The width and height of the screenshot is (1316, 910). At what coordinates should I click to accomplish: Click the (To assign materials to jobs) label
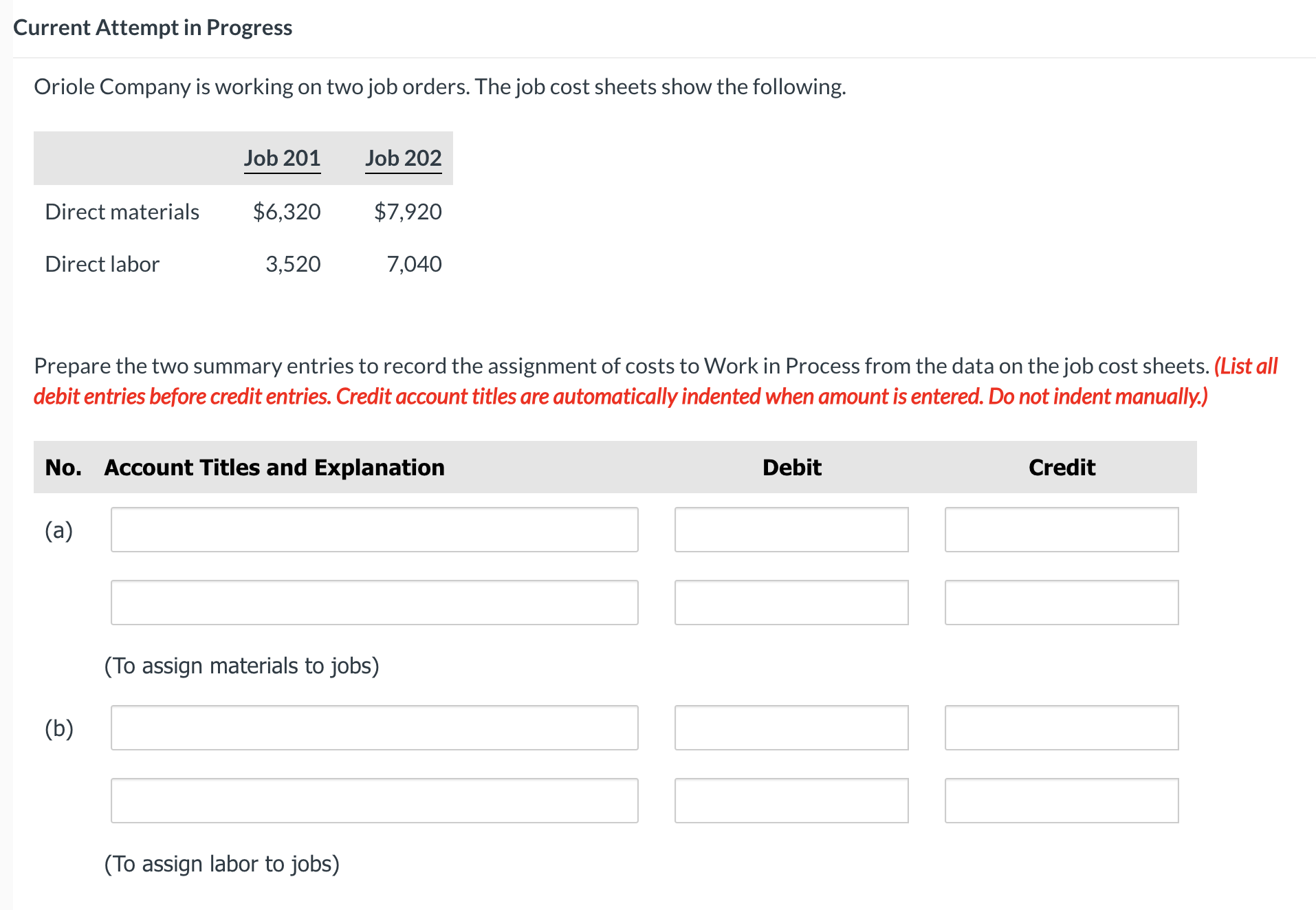point(241,665)
